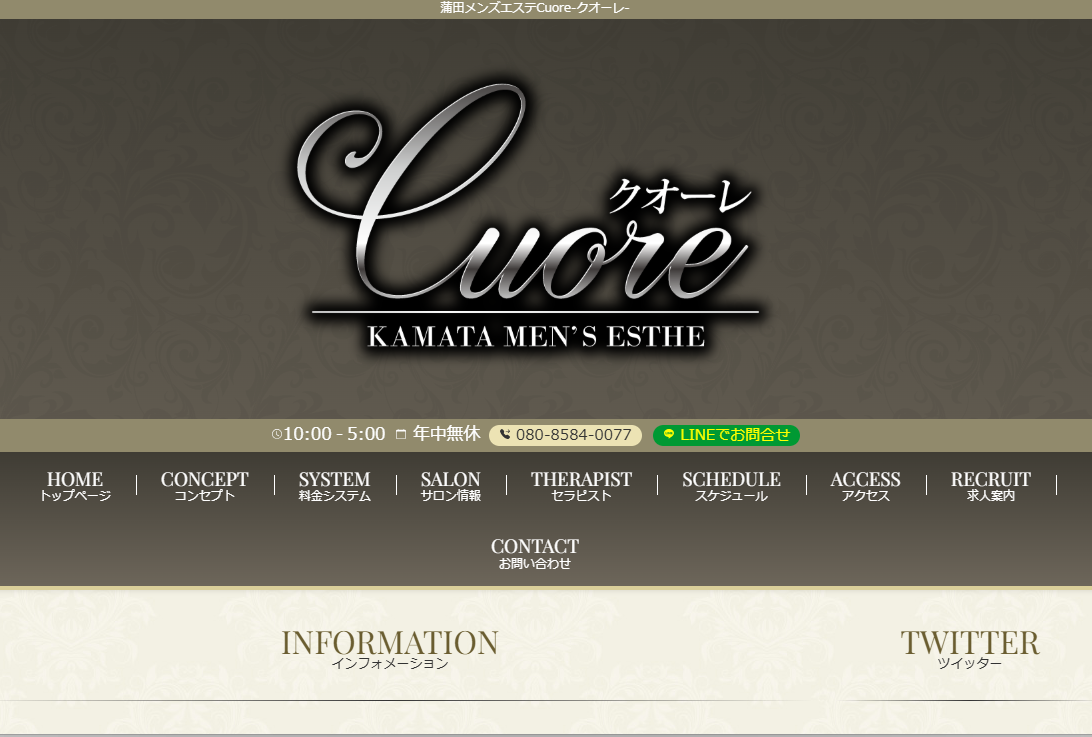This screenshot has width=1092, height=737.
Task: Click the phone handset icon in number button
Action: 505,435
